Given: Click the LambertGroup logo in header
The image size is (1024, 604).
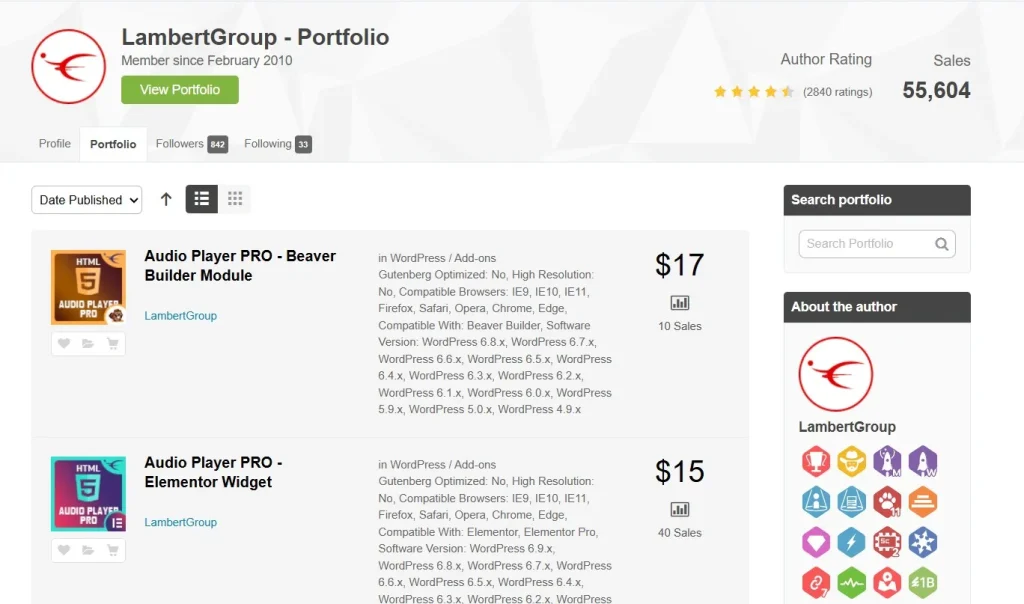Looking at the screenshot, I should point(68,67).
